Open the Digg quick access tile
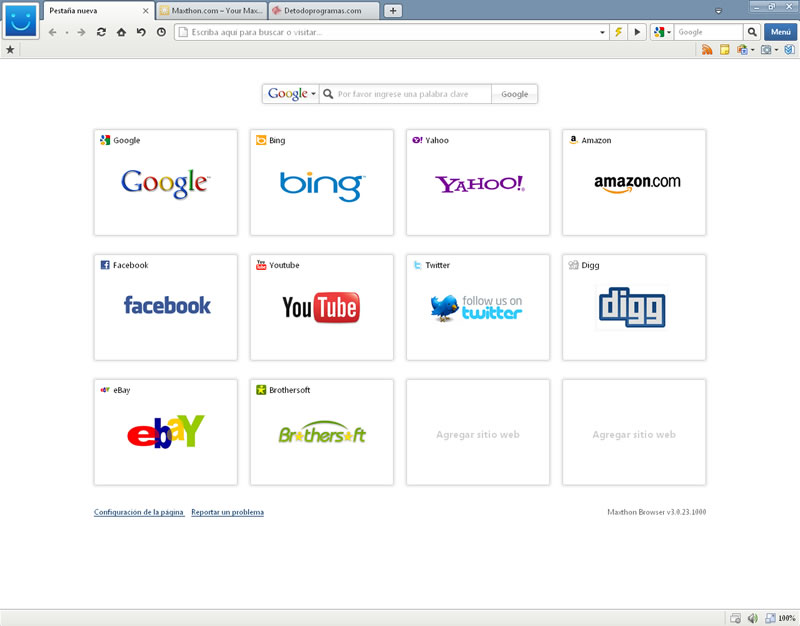This screenshot has width=800, height=626. tap(634, 307)
